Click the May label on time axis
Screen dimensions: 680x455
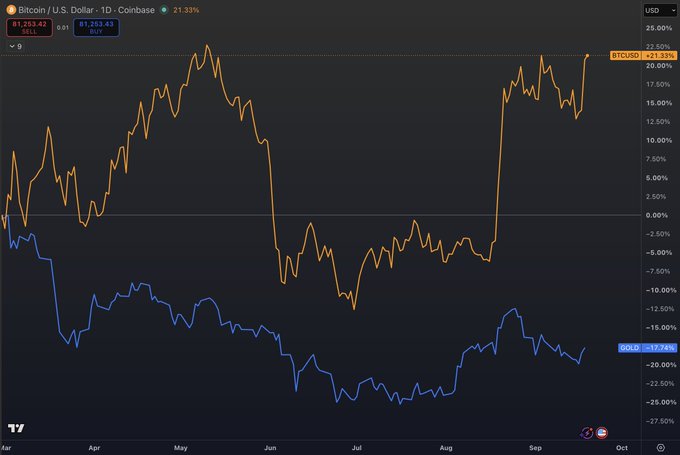[181, 448]
